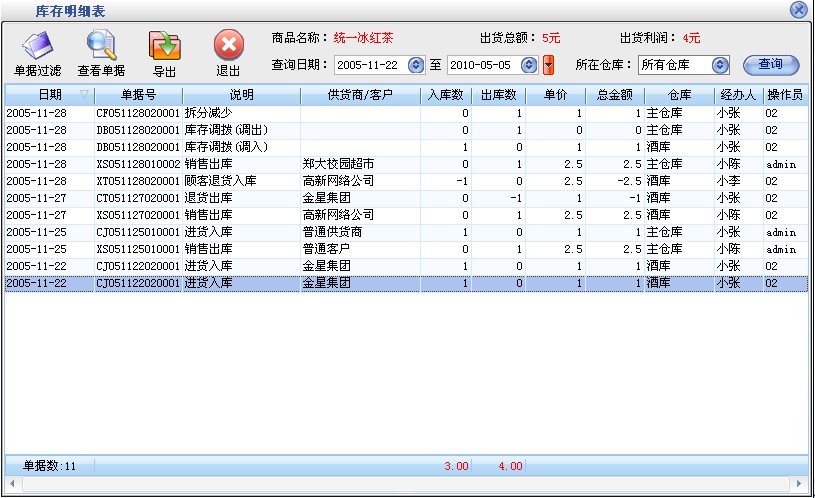Expand the 所在仓库 warehouse dropdown
Screen dimensions: 815x498
(x=720, y=65)
